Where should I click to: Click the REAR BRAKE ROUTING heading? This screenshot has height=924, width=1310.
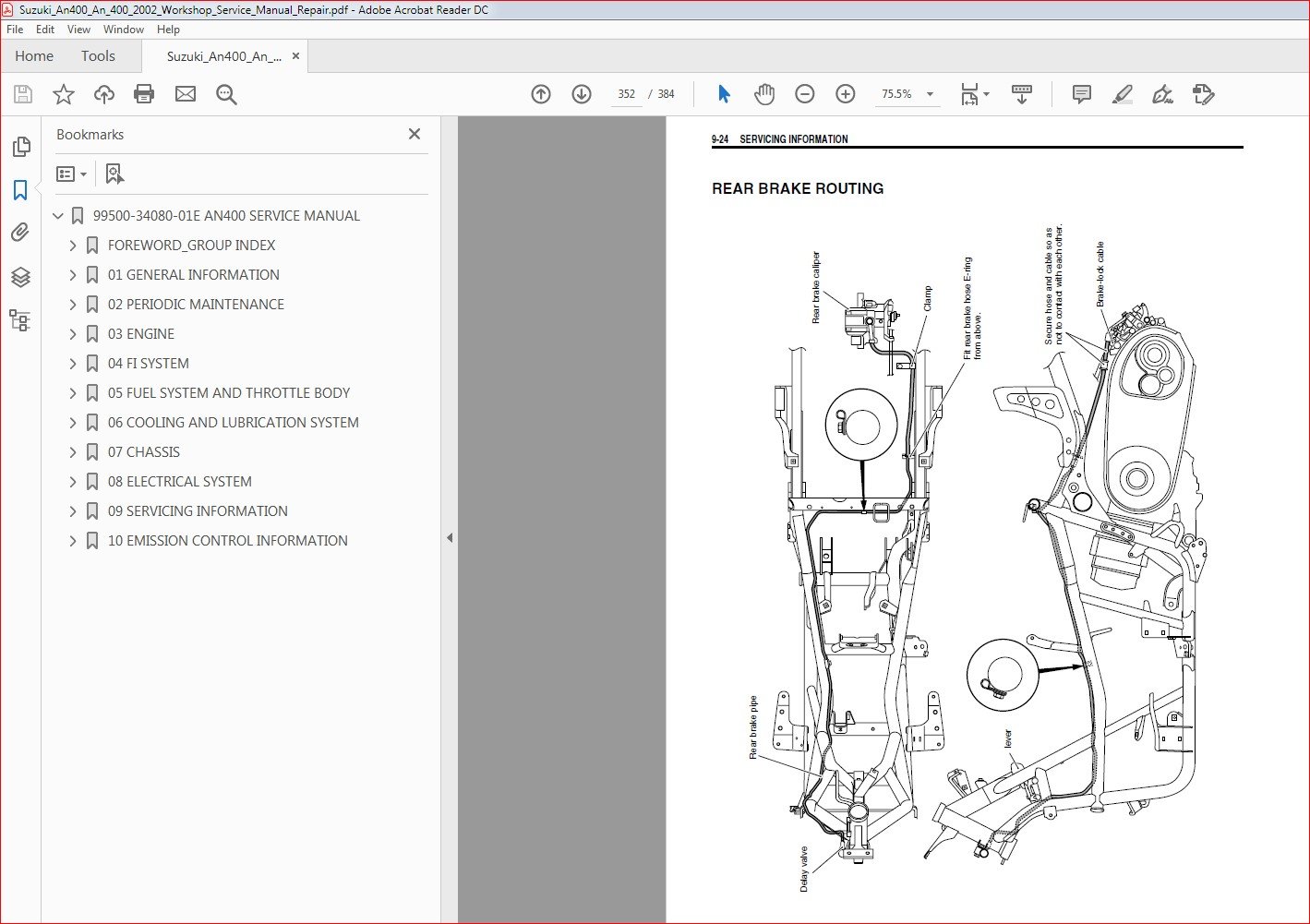(x=798, y=188)
